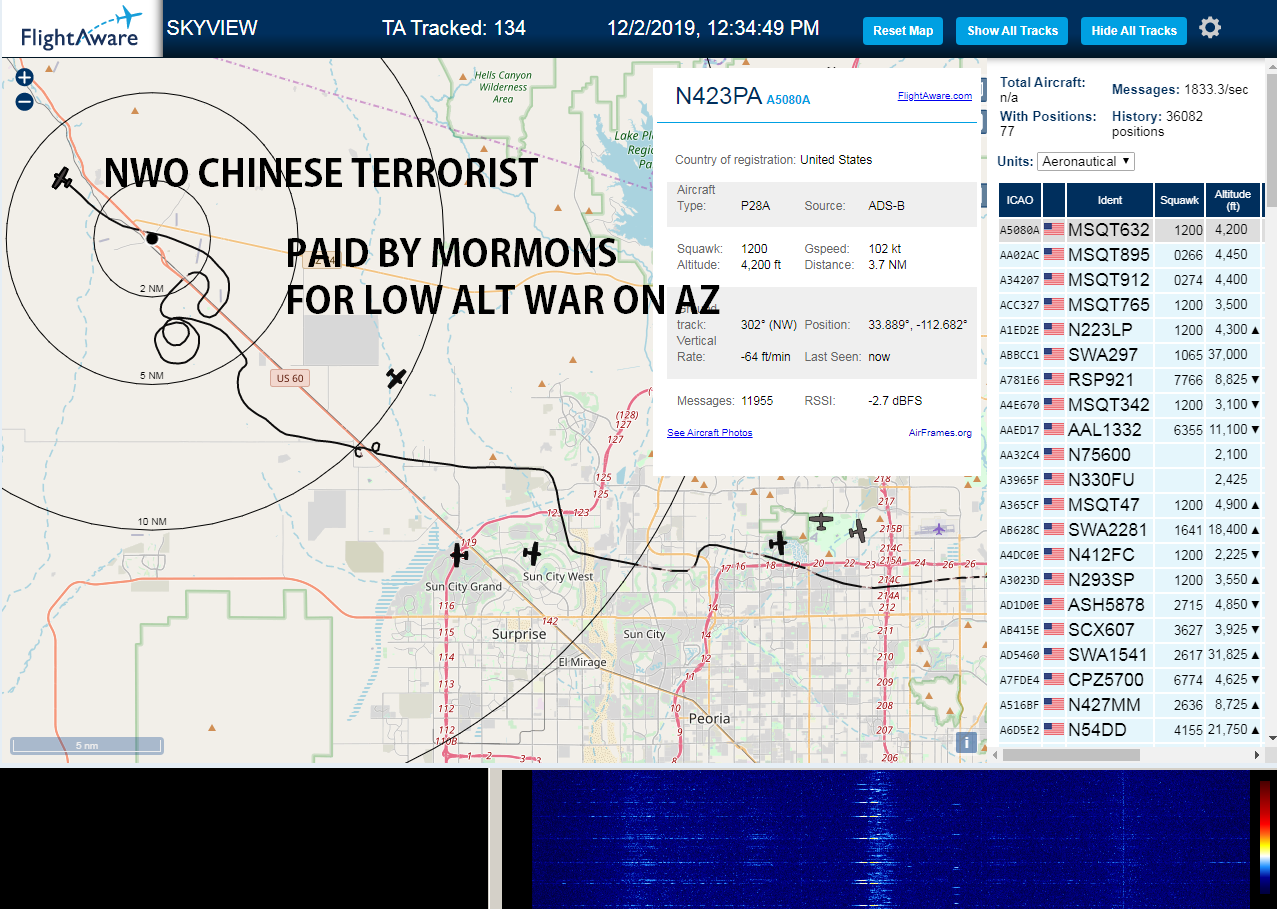
Task: Select the RSP921 aircraft row
Action: click(1130, 380)
